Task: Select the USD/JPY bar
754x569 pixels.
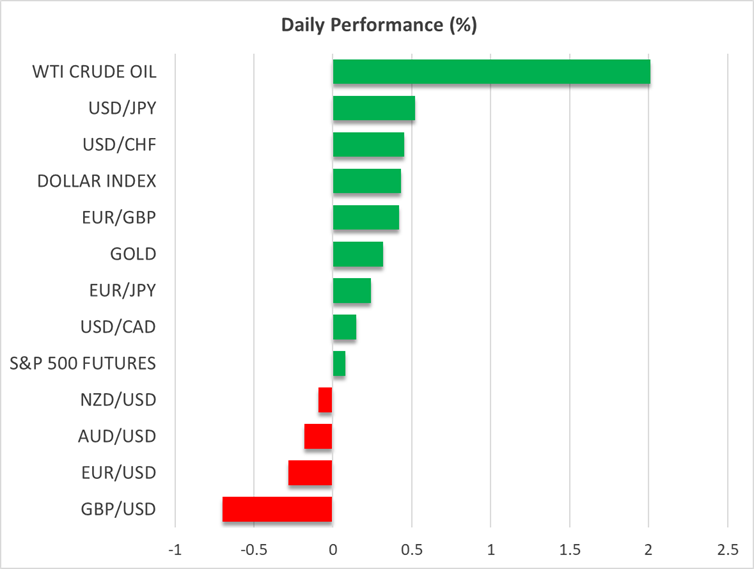Action: pos(373,108)
